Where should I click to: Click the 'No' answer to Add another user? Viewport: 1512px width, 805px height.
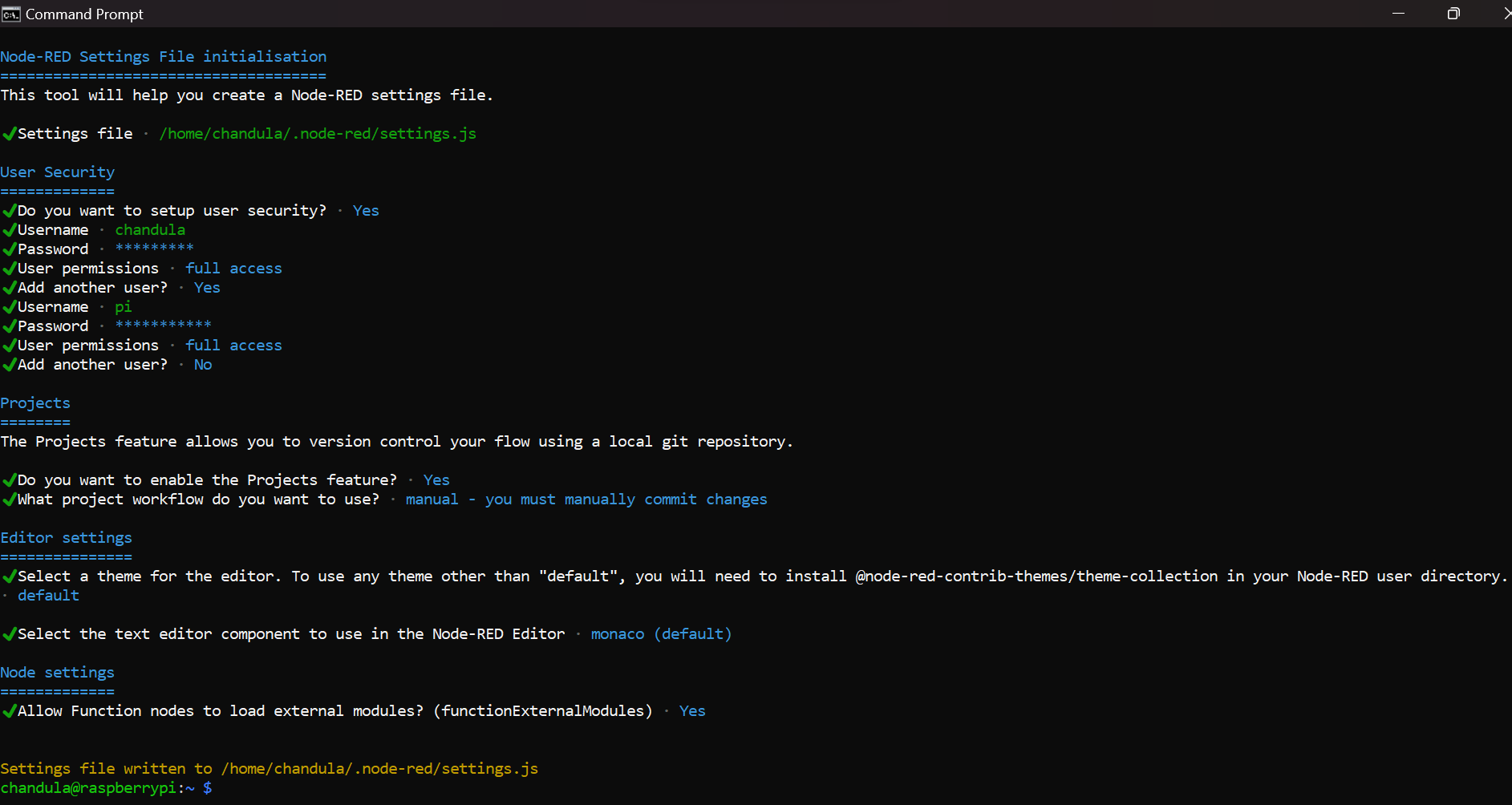click(203, 364)
